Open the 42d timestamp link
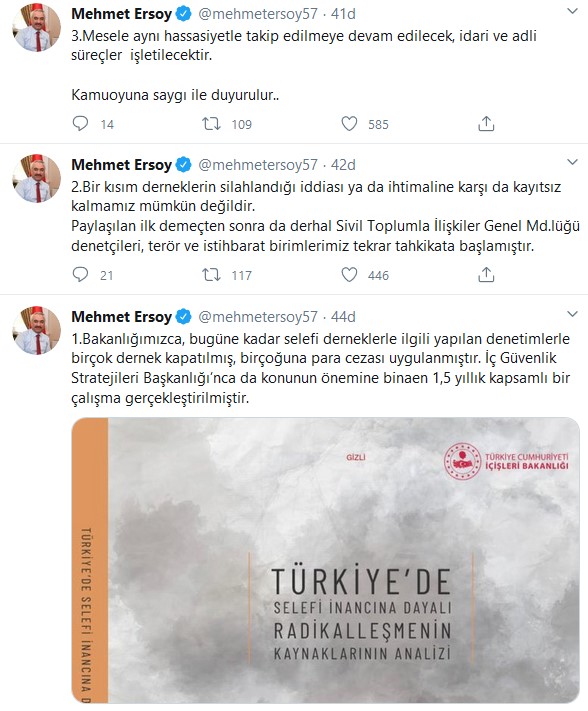588x711 pixels. pyautogui.click(x=343, y=165)
